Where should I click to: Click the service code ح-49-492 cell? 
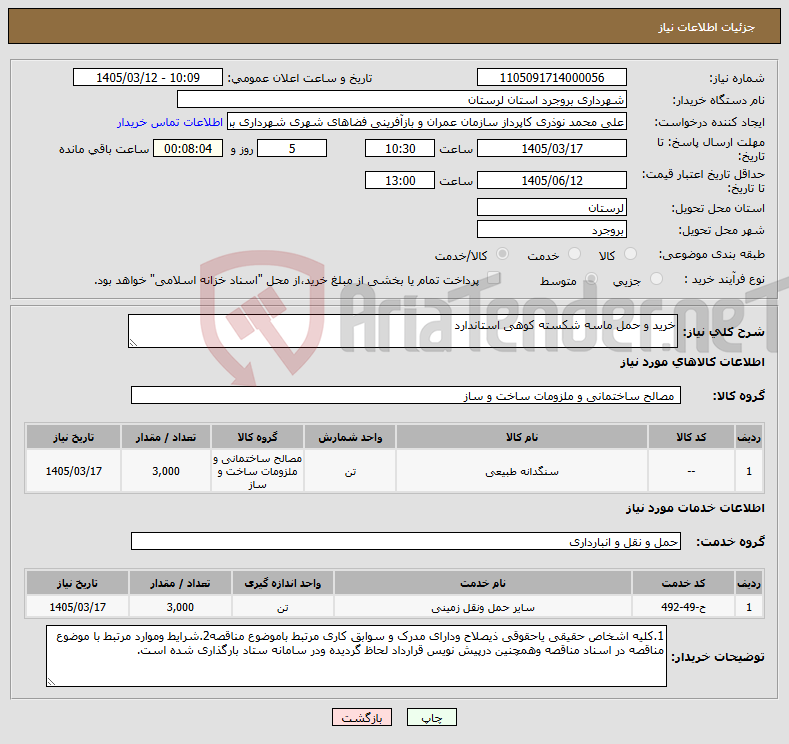pyautogui.click(x=683, y=607)
